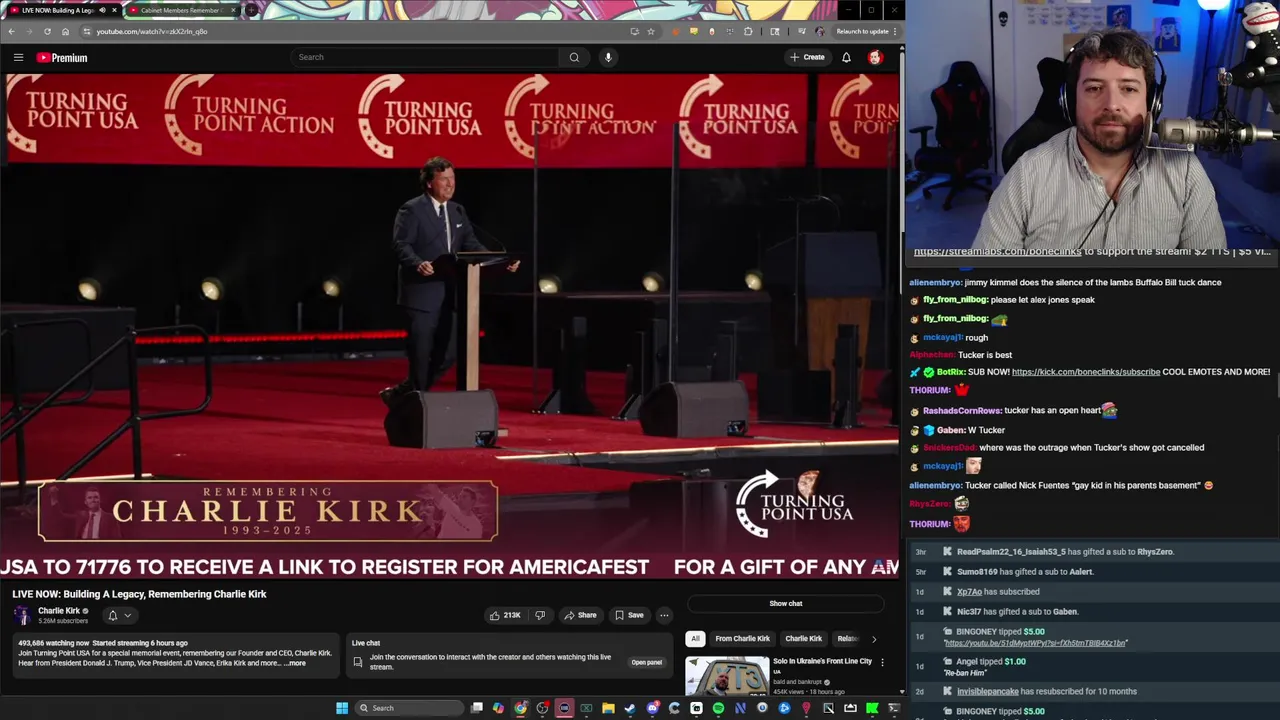Open the browser home page
Image resolution: width=1280 pixels, height=720 pixels.
65,31
